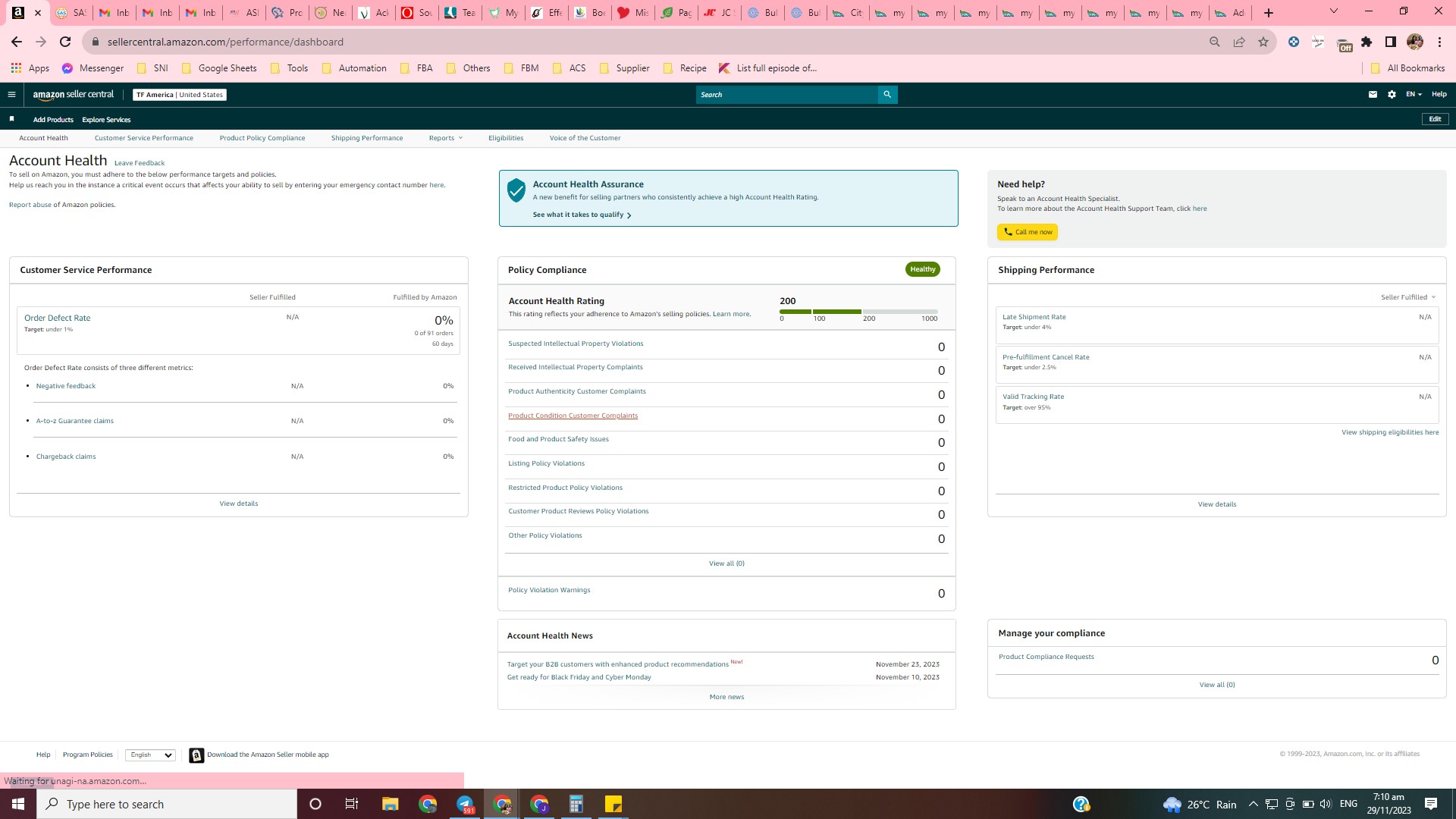Open the Apps shortcut in bookmarks bar
The width and height of the screenshot is (1456, 819).
pos(30,68)
